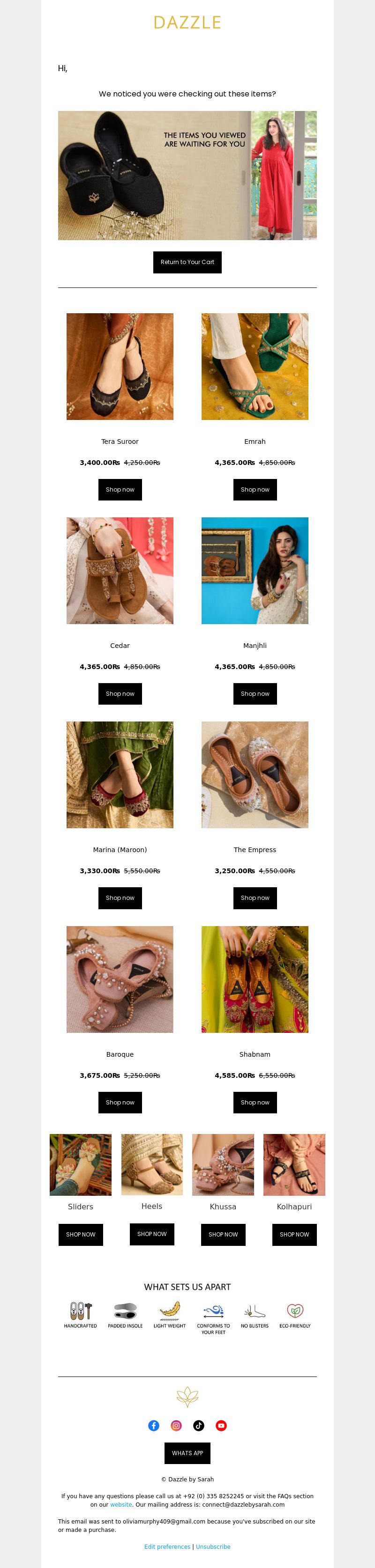Click the Unsubscribe link

tap(213, 1546)
